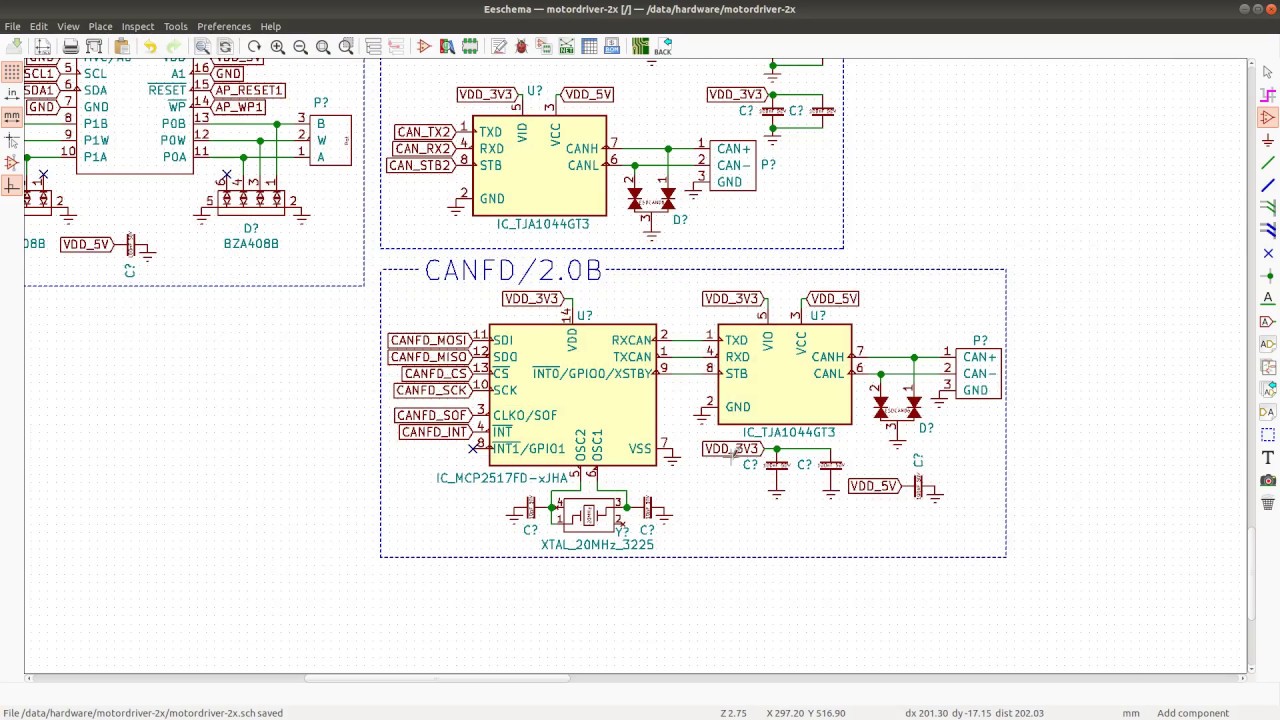The width and height of the screenshot is (1280, 720).
Task: Click the XTAL_20MHz_3225 crystal label
Action: [x=597, y=545]
